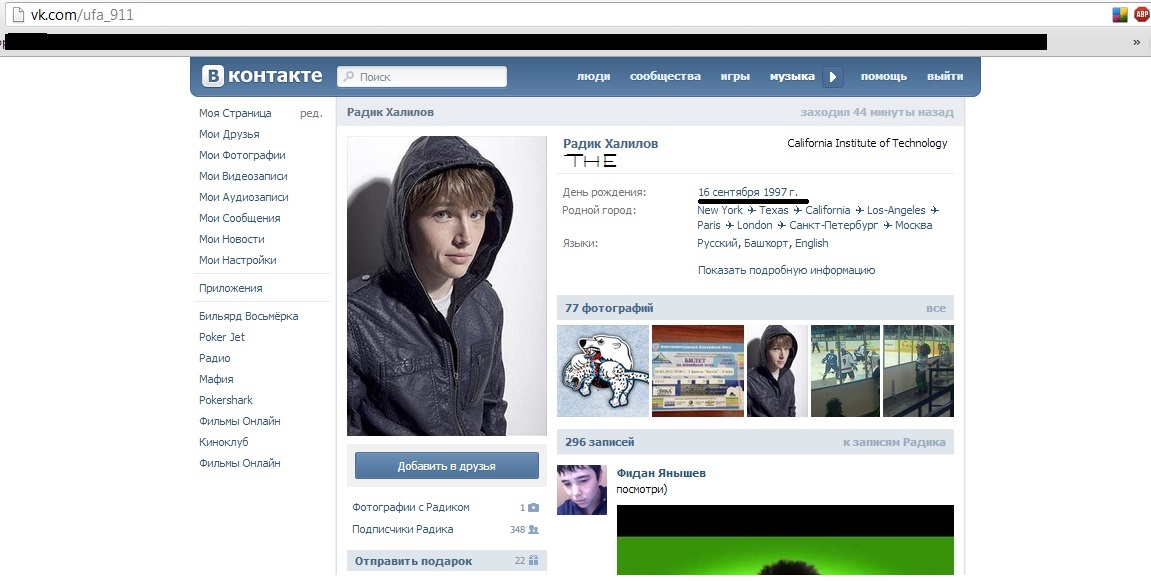Viewport: 1151px width, 581px height.
Task: Click the Поиск search field
Action: coord(422,76)
